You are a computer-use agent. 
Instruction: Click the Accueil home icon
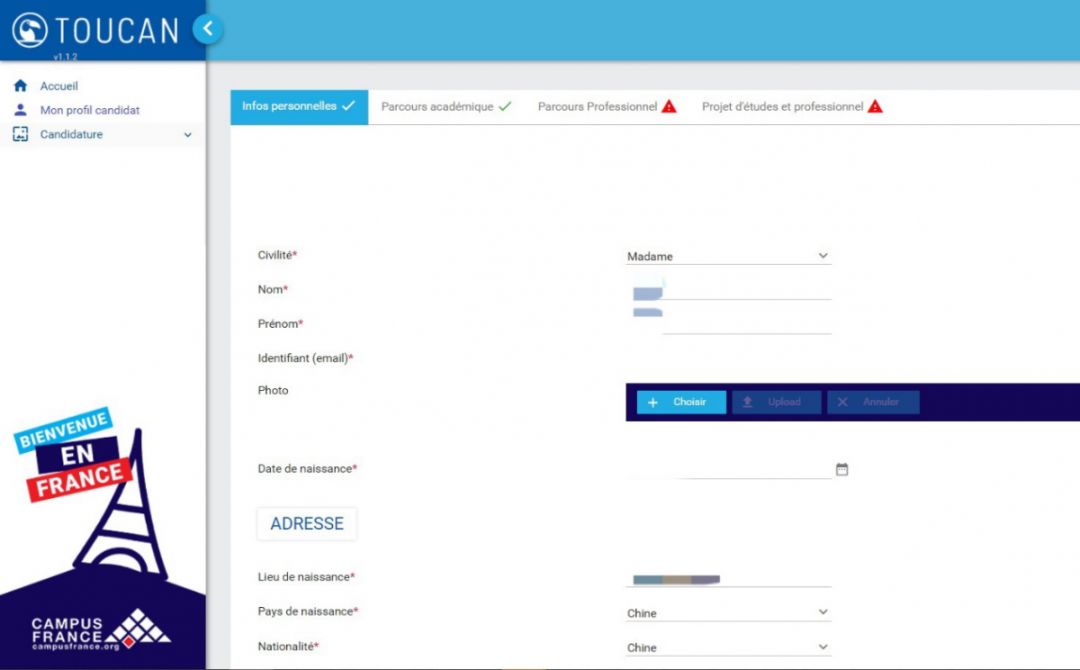pos(20,86)
